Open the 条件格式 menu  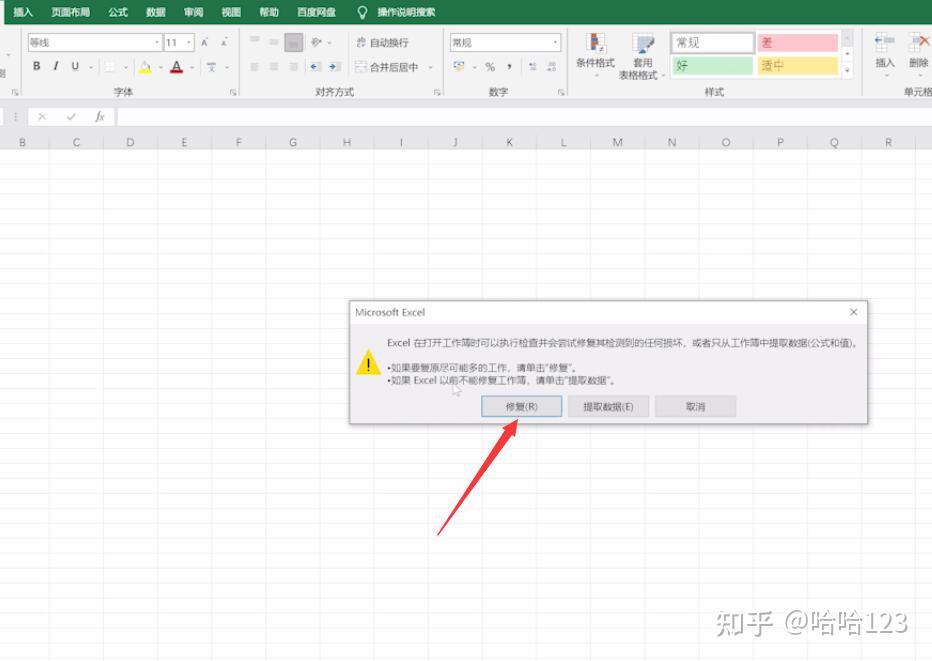595,53
